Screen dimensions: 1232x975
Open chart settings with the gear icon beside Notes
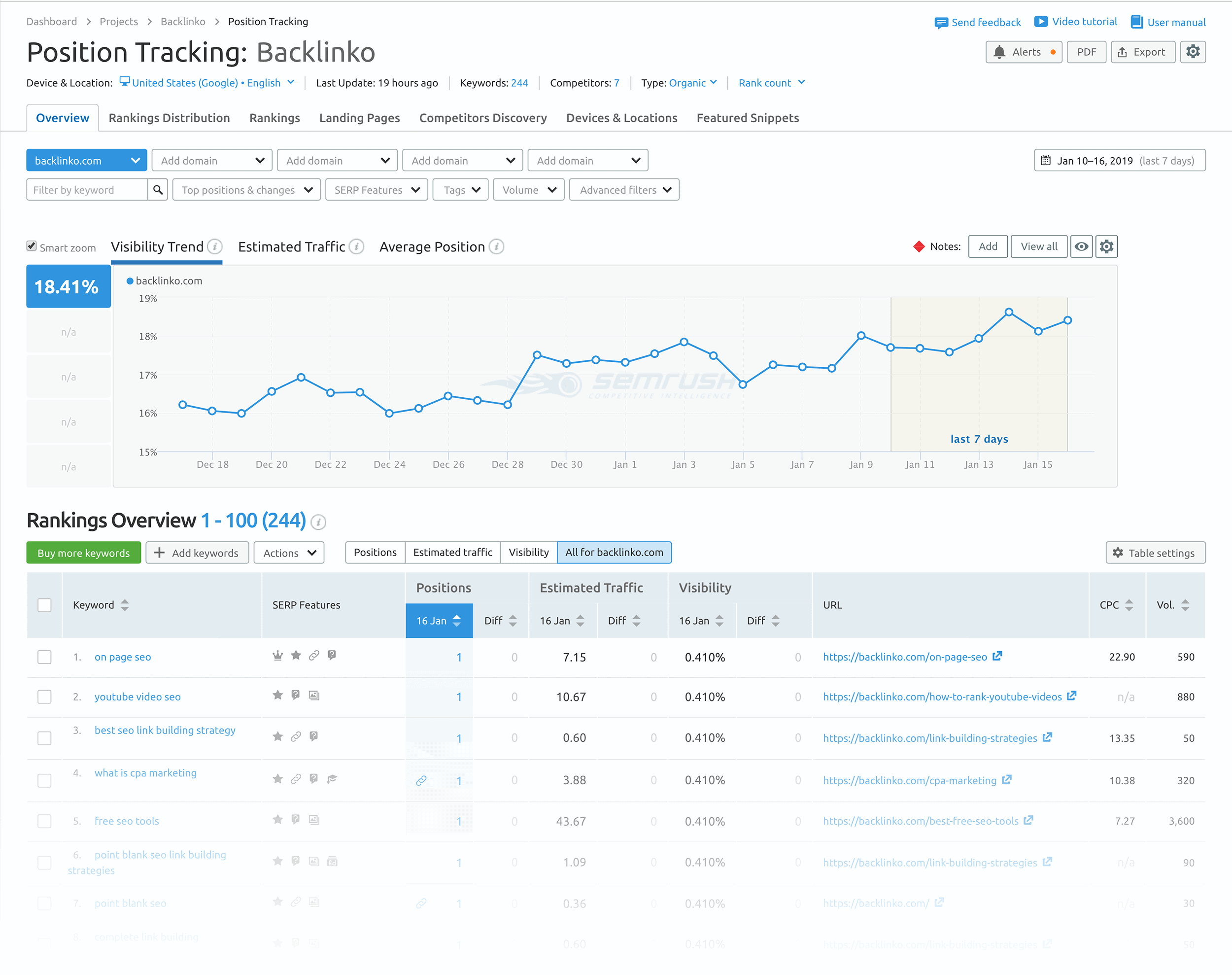point(1106,246)
